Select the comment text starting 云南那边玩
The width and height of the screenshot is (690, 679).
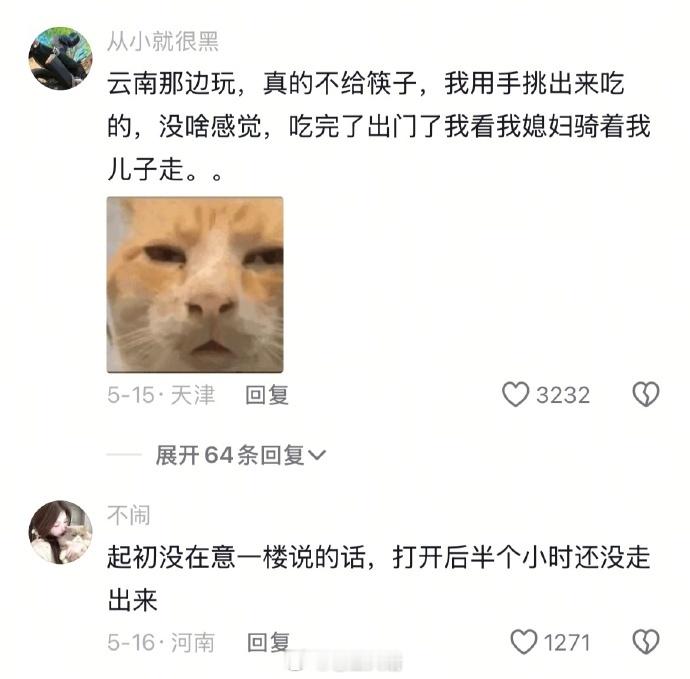coord(379,126)
